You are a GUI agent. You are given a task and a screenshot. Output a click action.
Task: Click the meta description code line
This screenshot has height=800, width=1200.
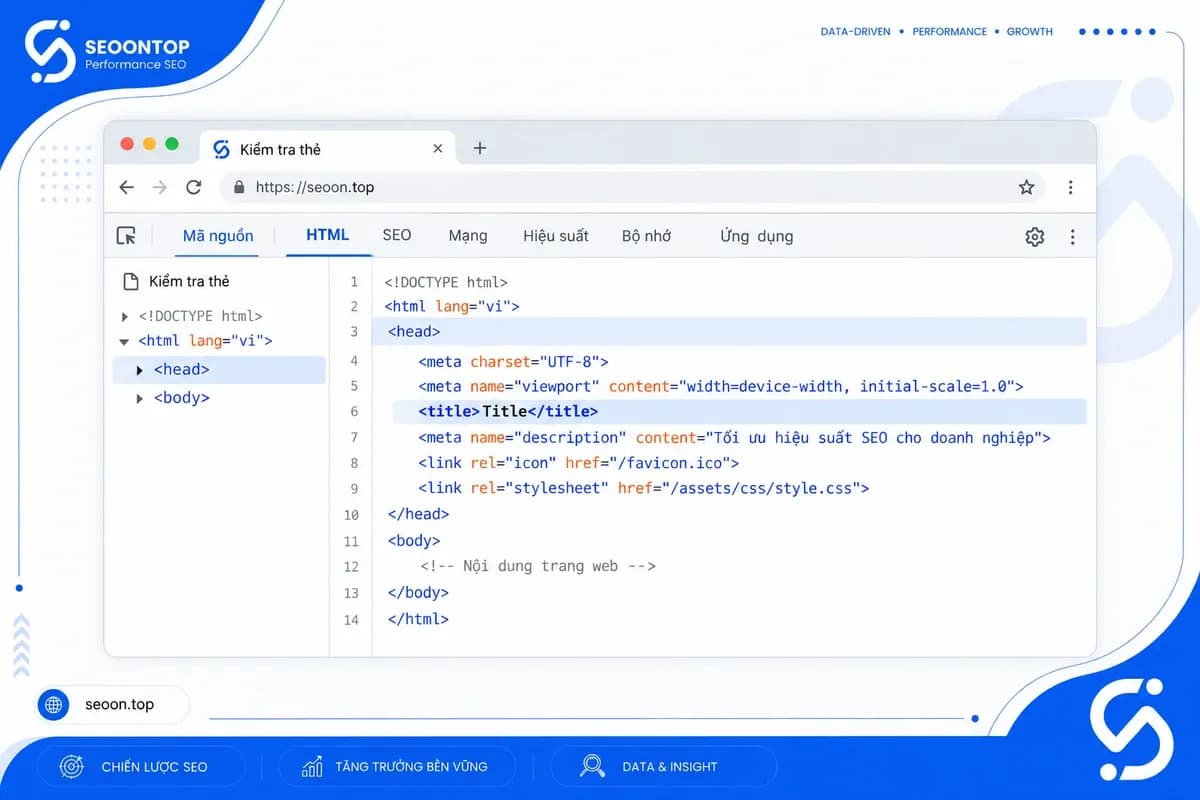point(735,437)
